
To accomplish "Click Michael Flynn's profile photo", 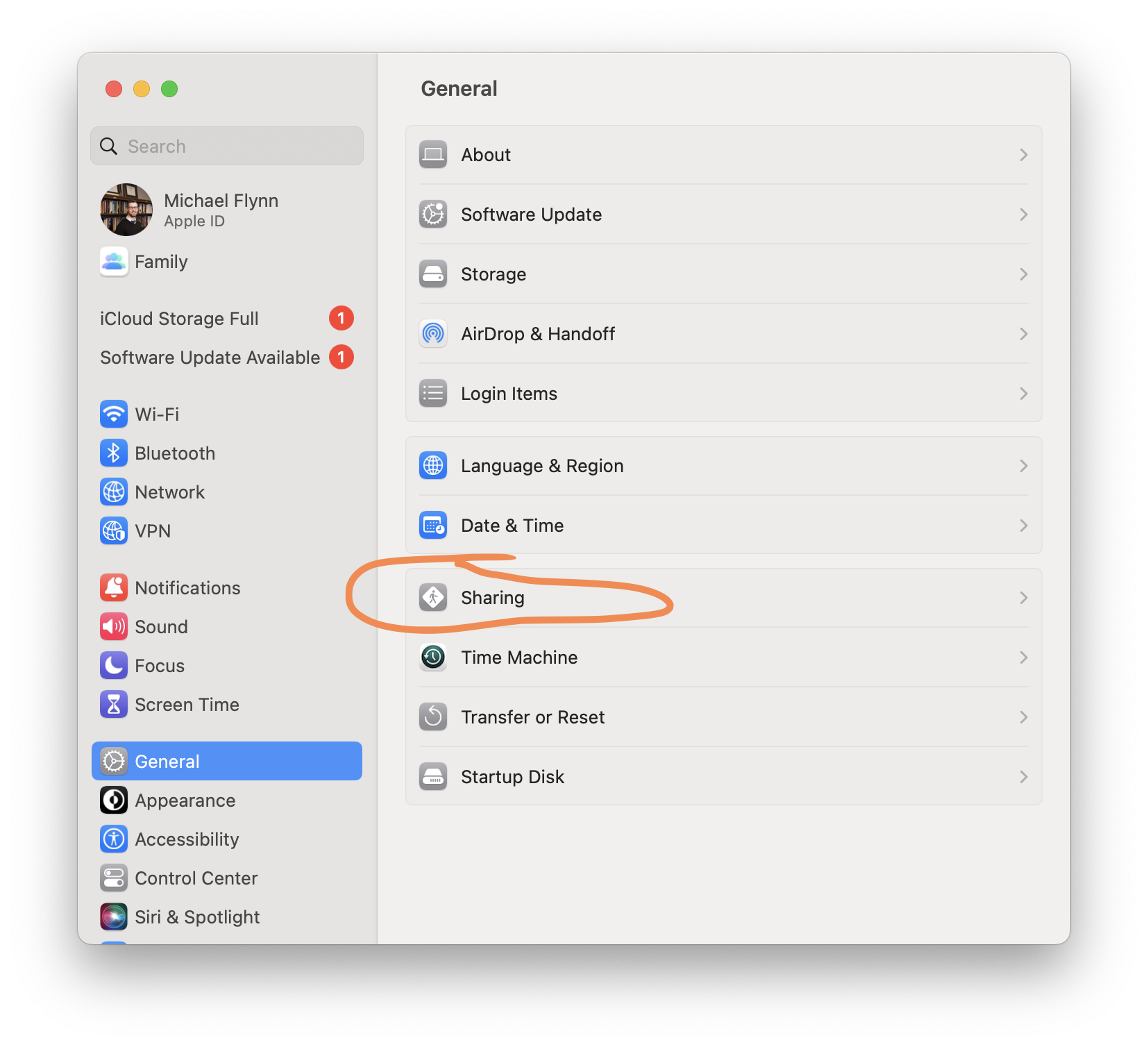I will point(126,210).
